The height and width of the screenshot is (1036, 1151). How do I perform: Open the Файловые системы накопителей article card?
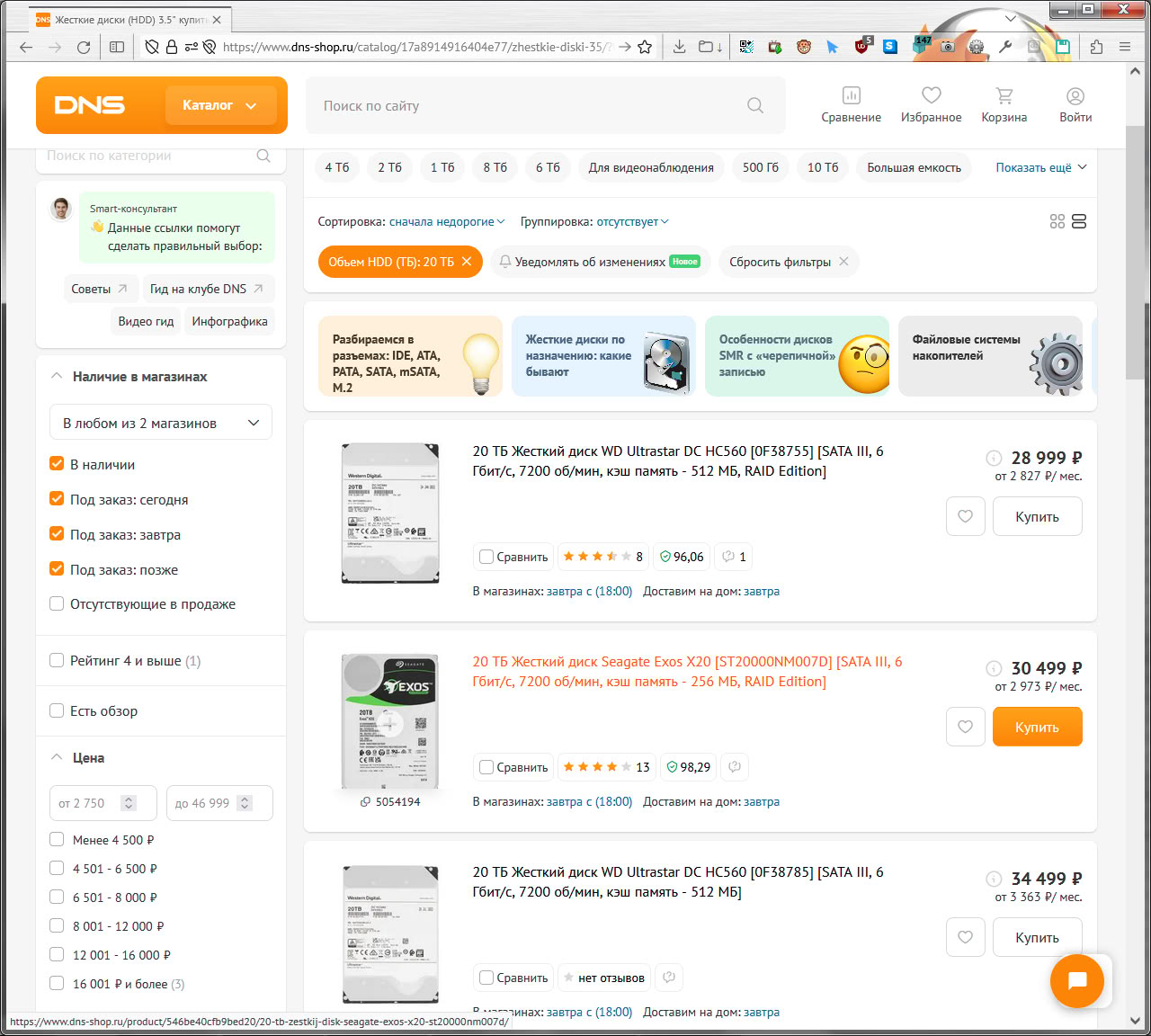pyautogui.click(x=990, y=355)
